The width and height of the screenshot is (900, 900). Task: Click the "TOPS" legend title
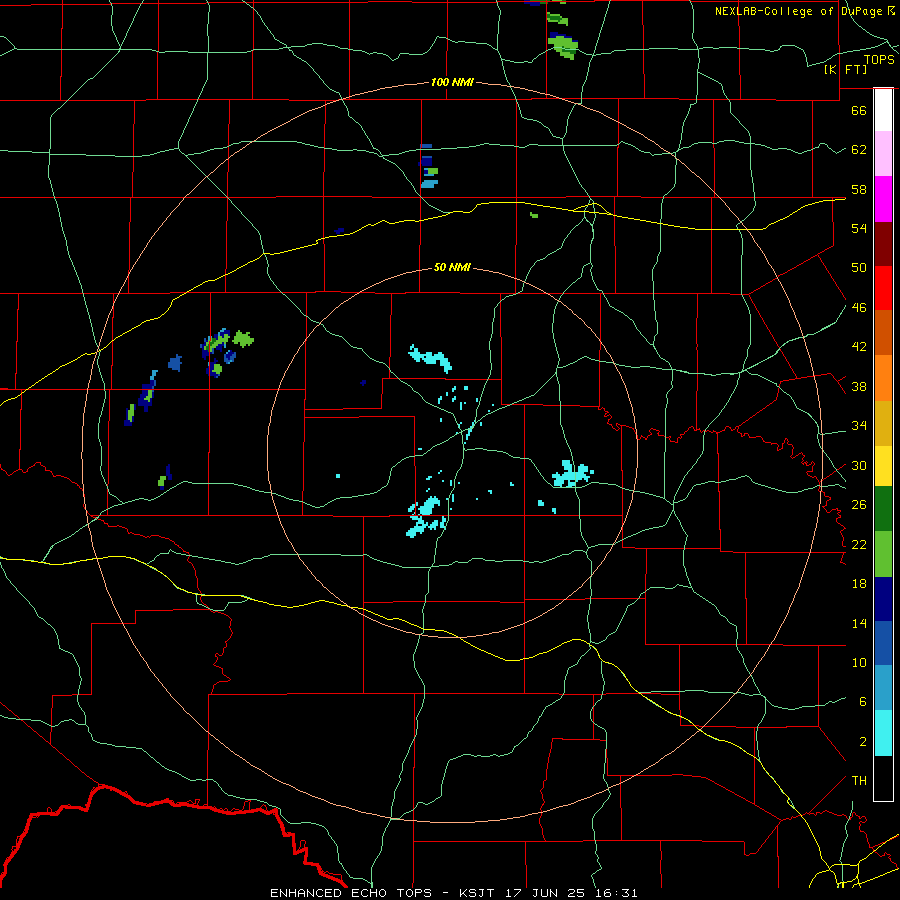[879, 59]
